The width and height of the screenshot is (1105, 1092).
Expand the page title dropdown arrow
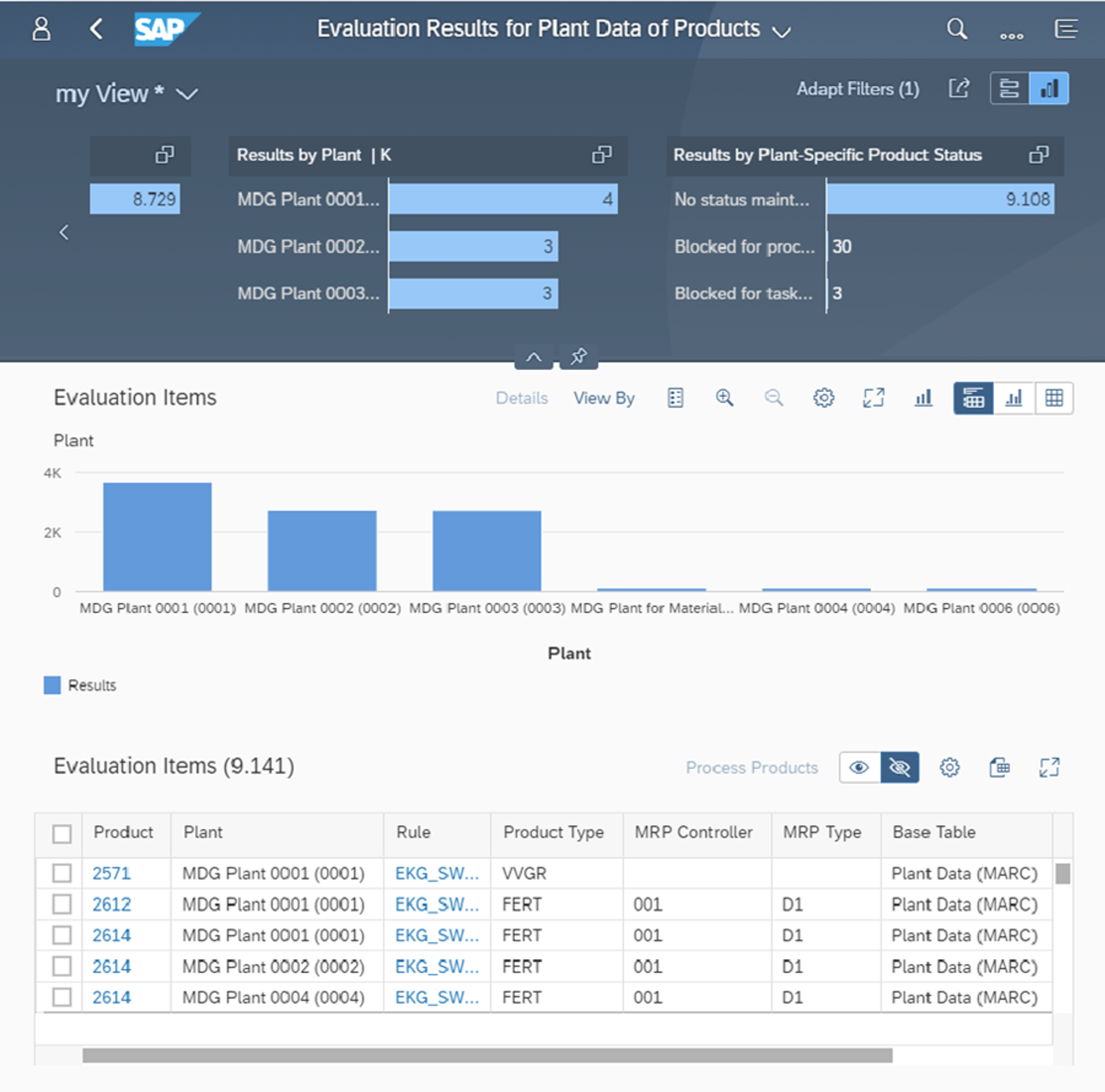coord(782,30)
